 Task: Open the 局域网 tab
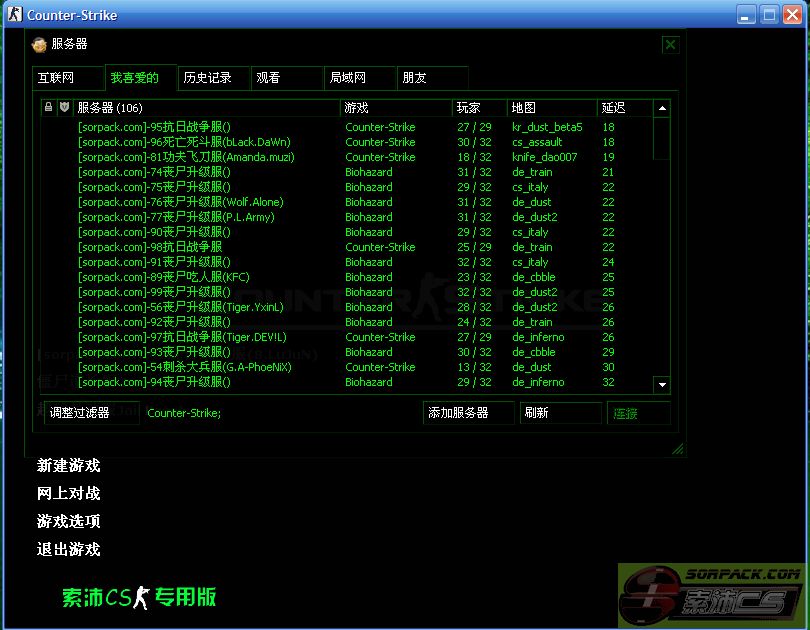(348, 78)
